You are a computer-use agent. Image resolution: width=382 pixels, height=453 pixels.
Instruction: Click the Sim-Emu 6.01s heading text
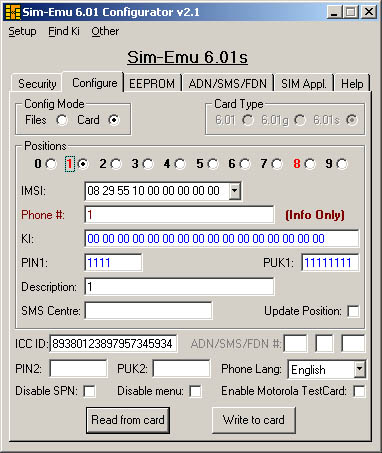[x=187, y=57]
